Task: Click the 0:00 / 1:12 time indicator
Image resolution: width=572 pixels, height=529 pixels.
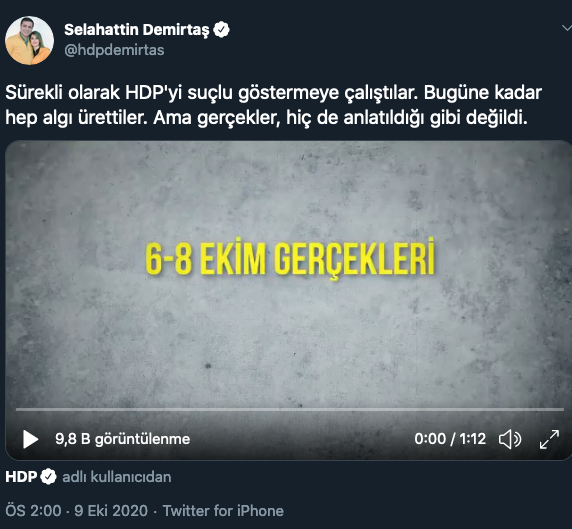Action: click(x=450, y=439)
